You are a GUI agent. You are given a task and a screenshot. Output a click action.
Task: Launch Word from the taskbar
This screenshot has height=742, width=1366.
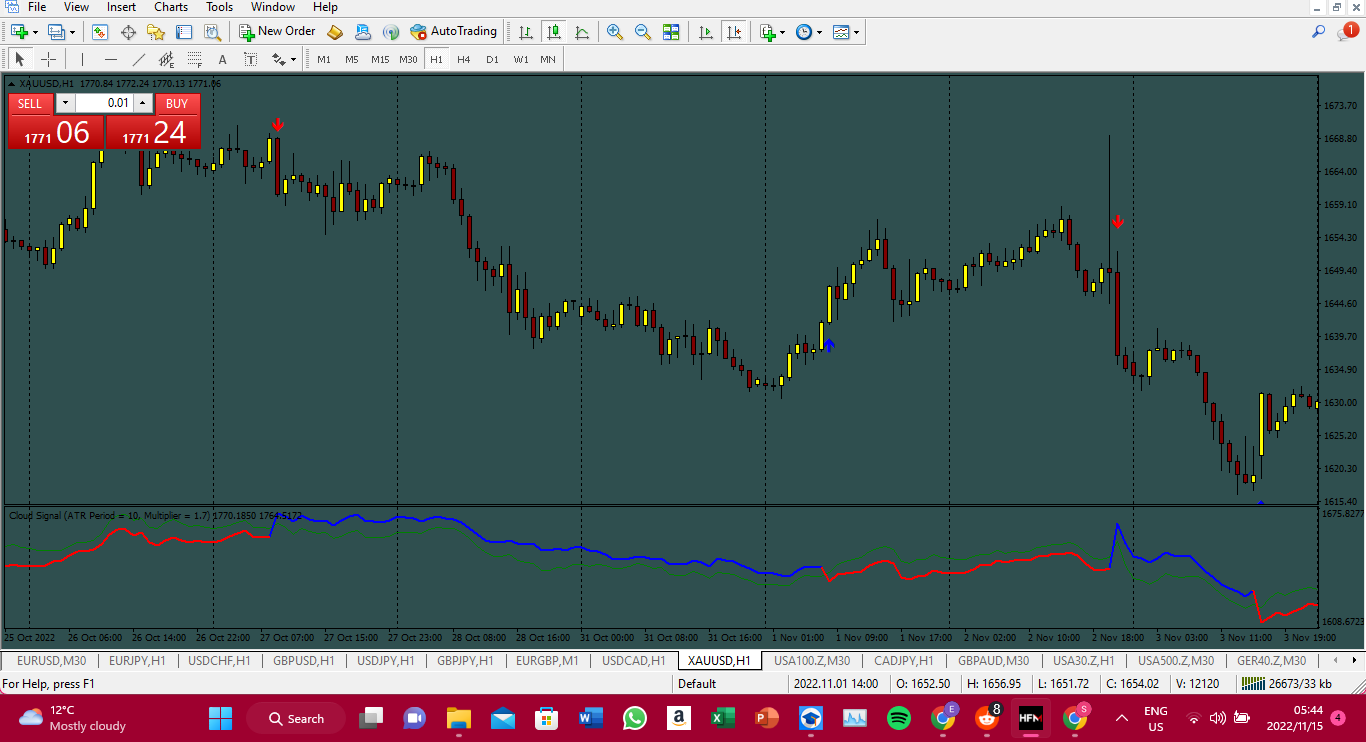pyautogui.click(x=590, y=718)
